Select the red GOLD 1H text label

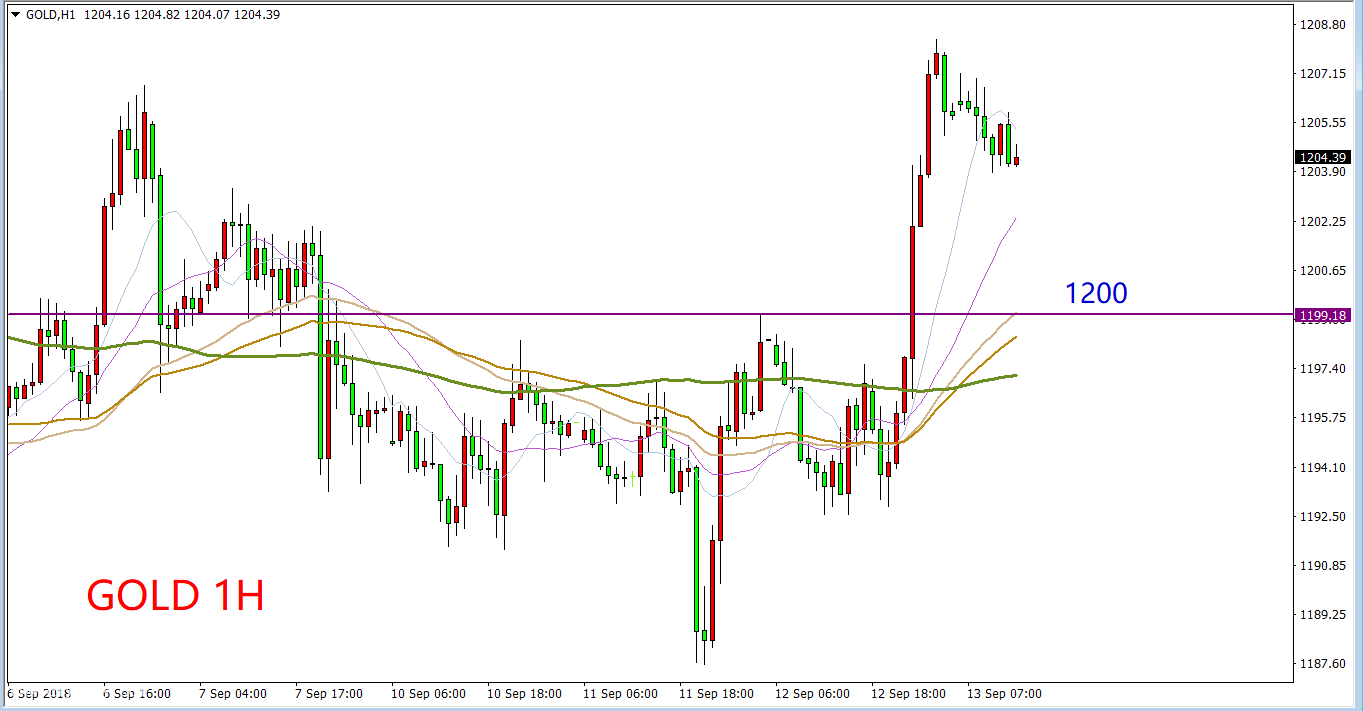coord(176,596)
